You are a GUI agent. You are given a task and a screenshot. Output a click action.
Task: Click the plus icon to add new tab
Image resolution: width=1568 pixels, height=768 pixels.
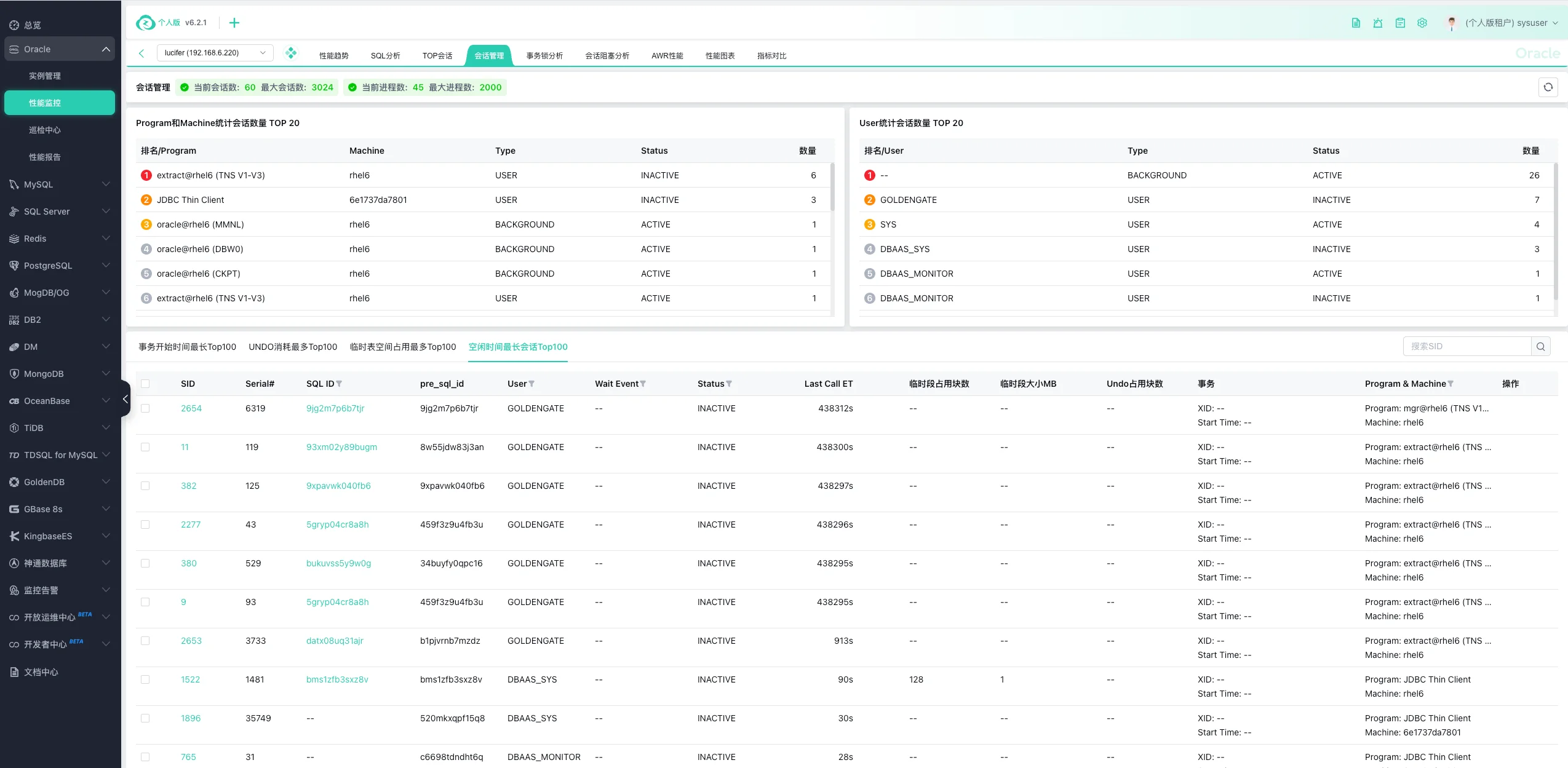coord(234,23)
